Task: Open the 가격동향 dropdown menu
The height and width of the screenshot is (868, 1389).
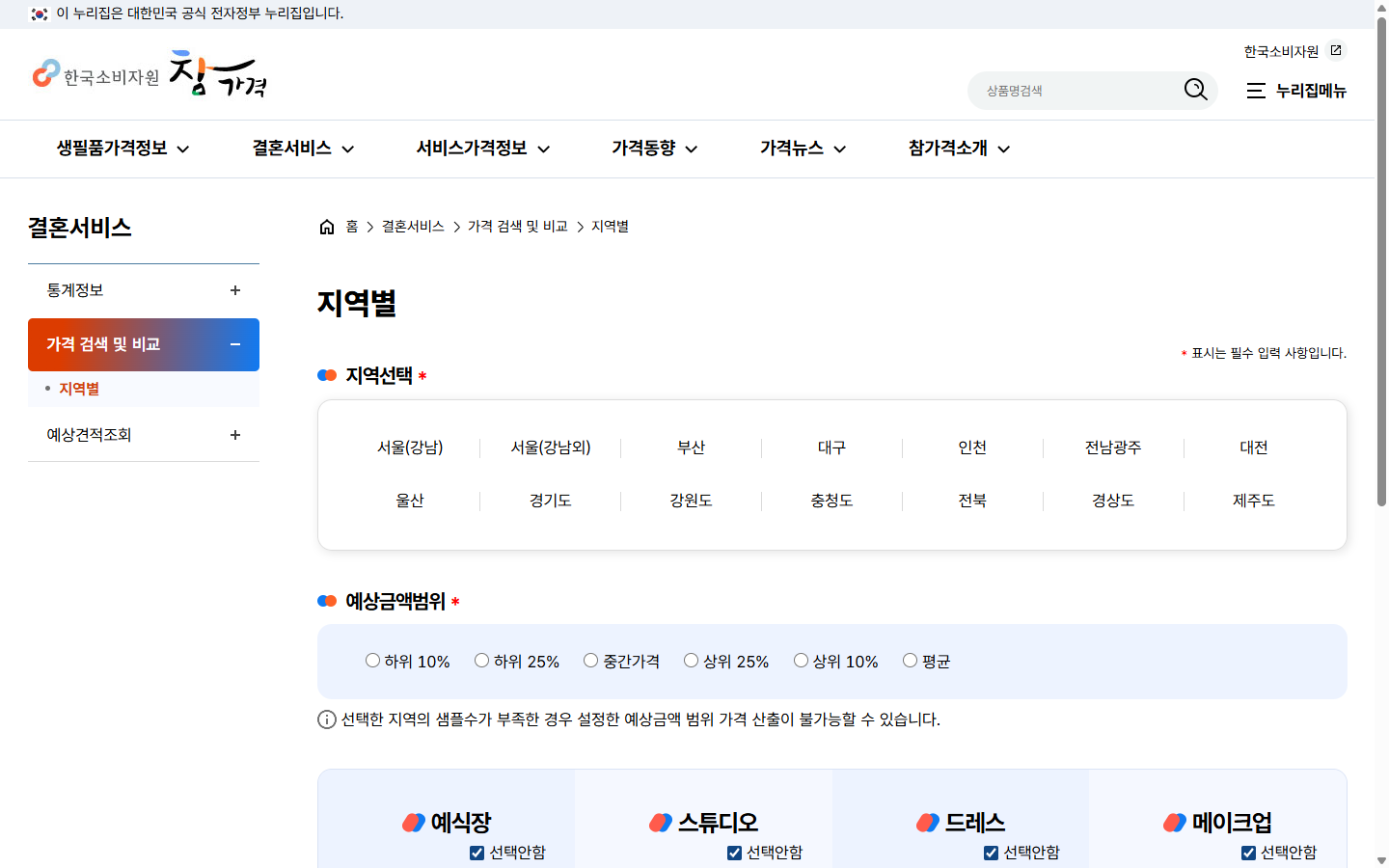Action: point(654,149)
